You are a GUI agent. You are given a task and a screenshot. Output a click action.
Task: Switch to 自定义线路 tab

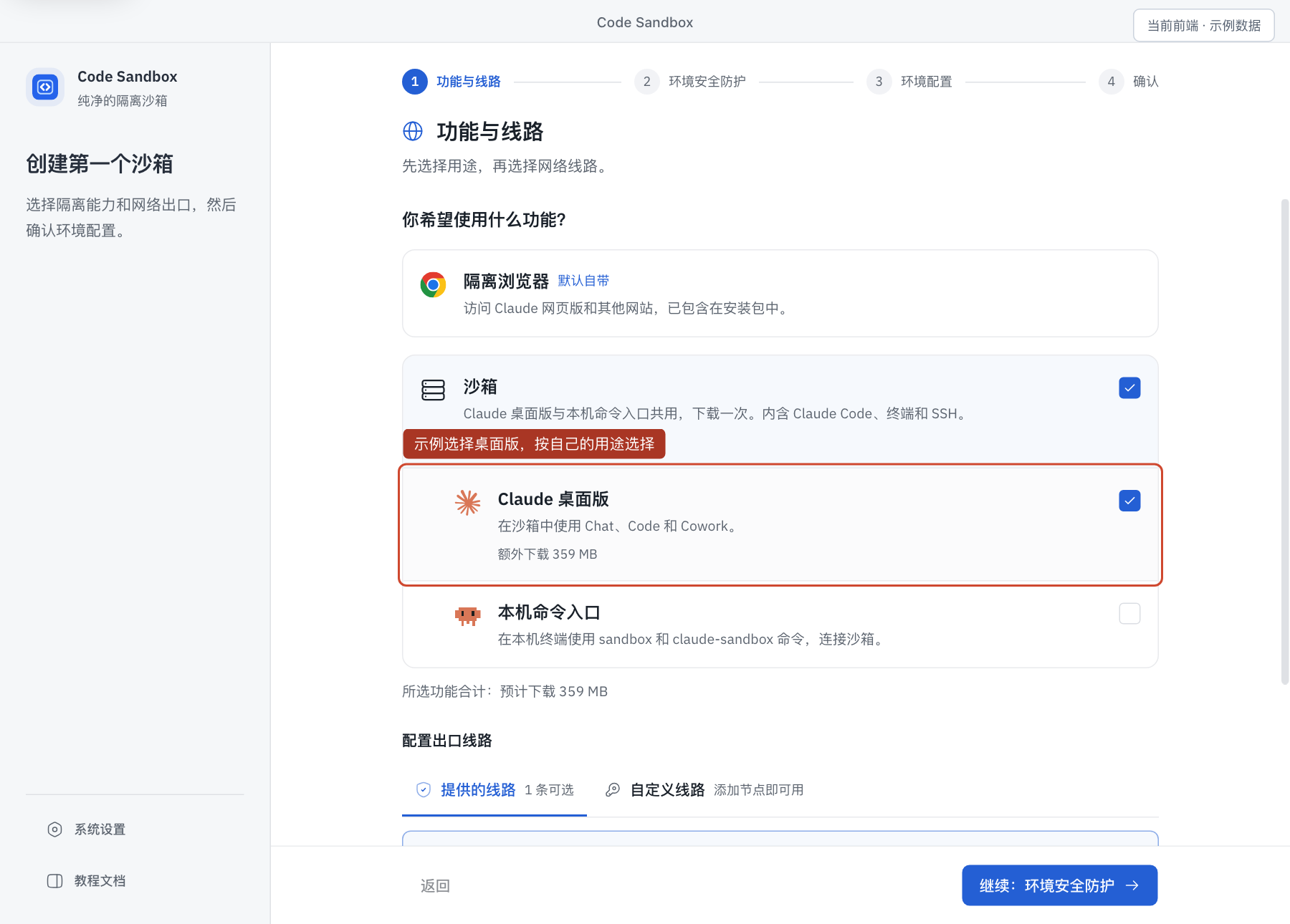(x=704, y=790)
